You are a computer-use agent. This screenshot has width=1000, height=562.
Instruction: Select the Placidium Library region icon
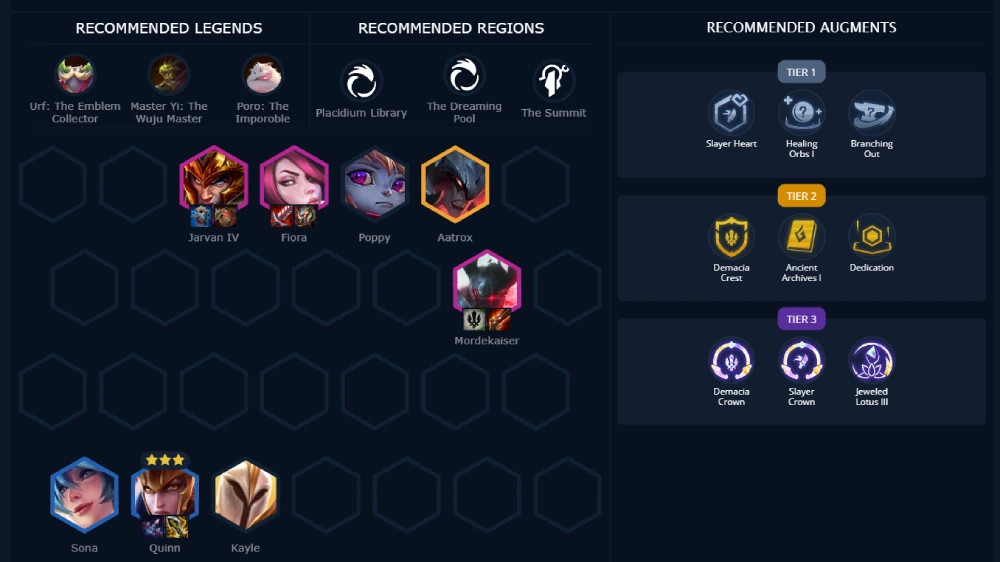(x=361, y=82)
